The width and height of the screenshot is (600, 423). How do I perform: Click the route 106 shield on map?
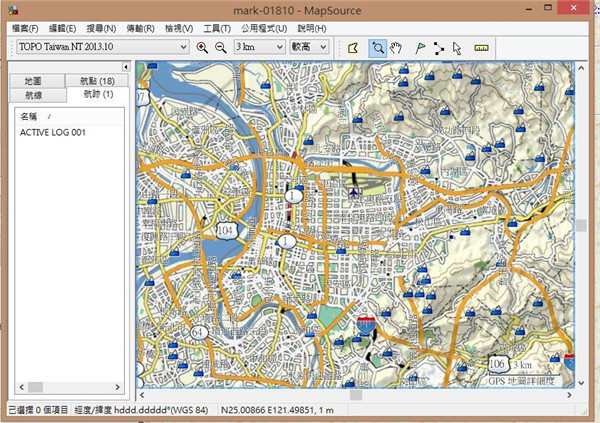[x=497, y=363]
